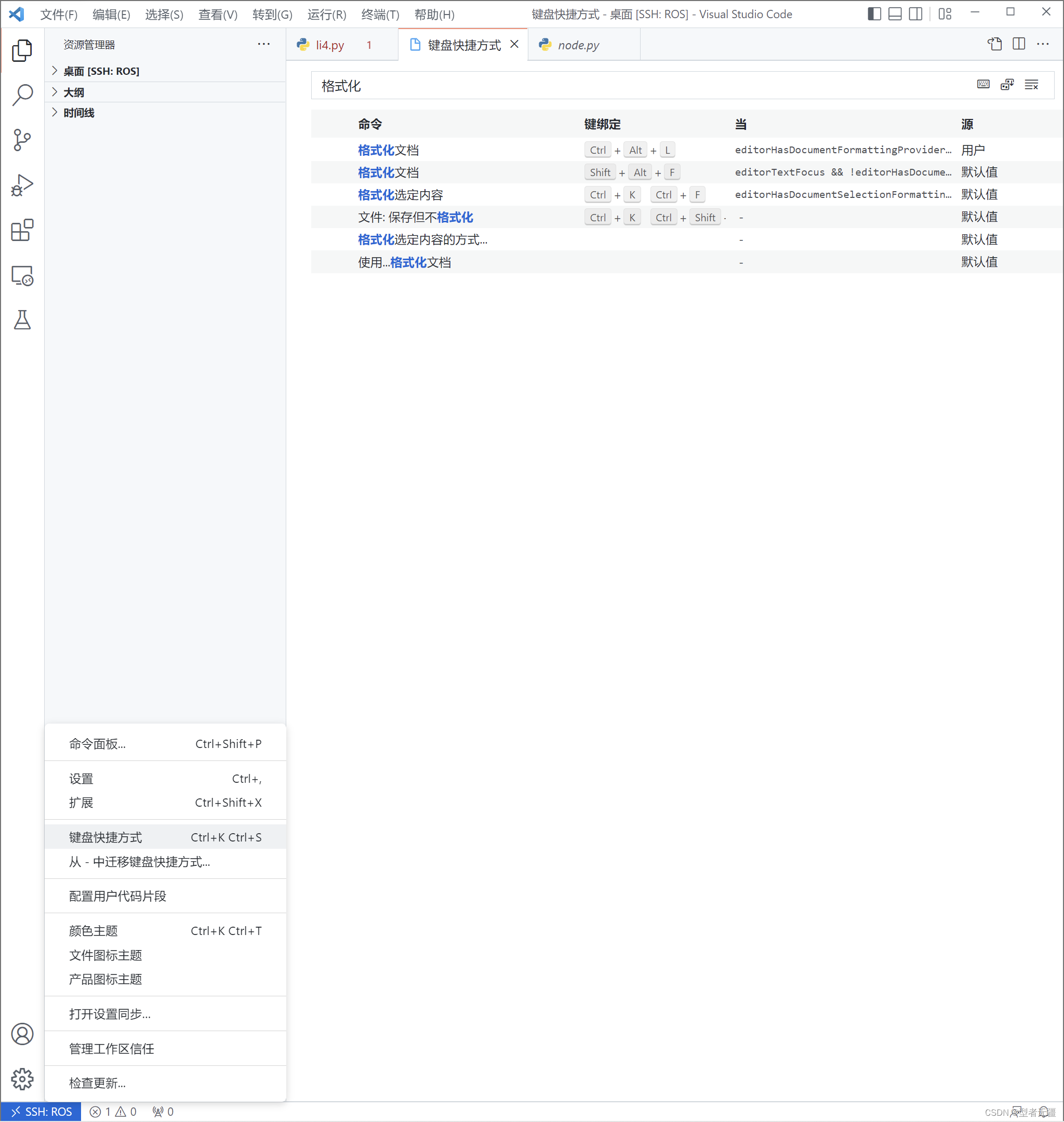Open the Explorer icon in the activity bar
The height and width of the screenshot is (1122, 1064).
22,50
